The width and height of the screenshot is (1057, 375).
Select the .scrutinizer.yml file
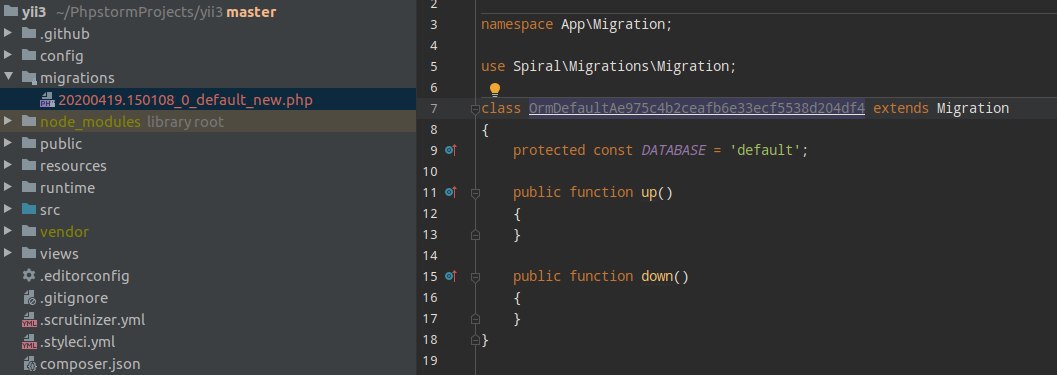click(92, 320)
